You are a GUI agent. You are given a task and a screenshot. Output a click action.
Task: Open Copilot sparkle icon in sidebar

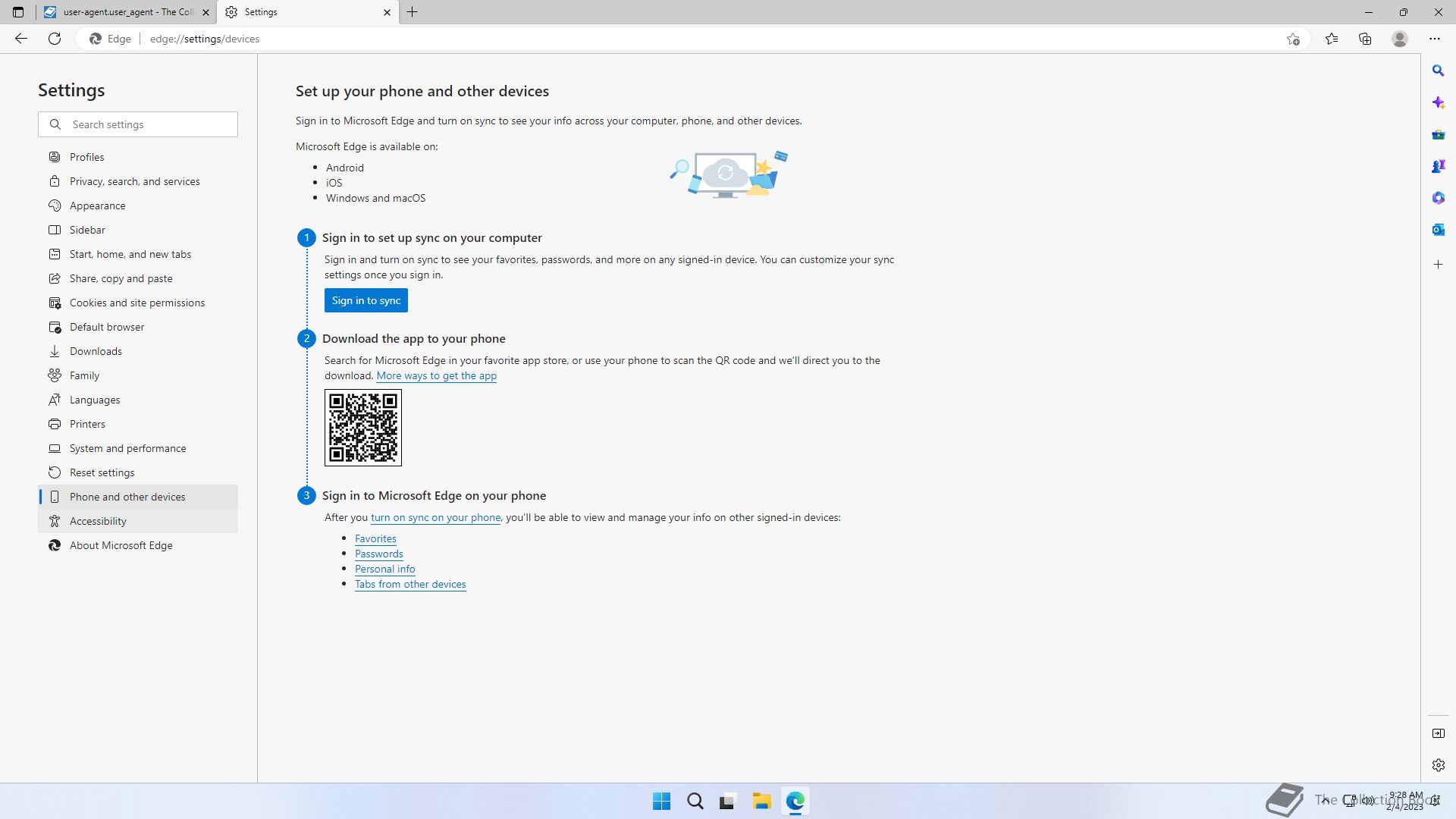1438,102
